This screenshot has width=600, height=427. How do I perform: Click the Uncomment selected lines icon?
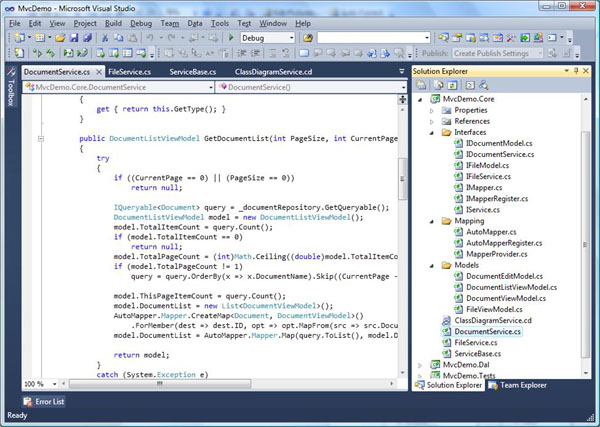click(x=286, y=53)
